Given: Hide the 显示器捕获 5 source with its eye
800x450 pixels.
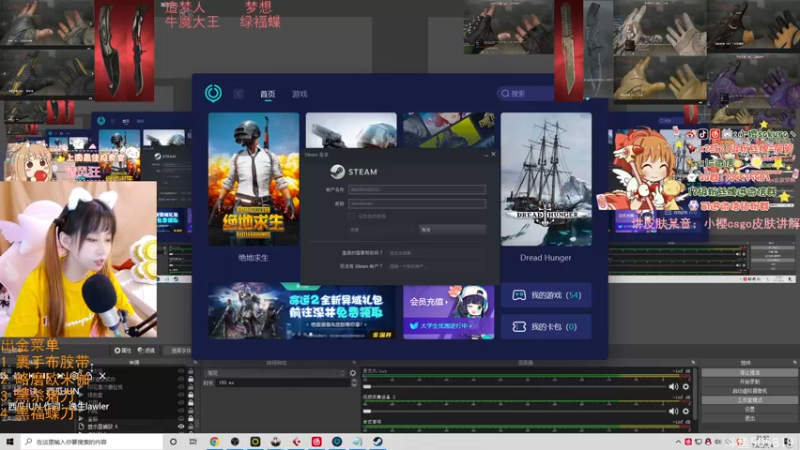Looking at the screenshot, I should click(181, 427).
